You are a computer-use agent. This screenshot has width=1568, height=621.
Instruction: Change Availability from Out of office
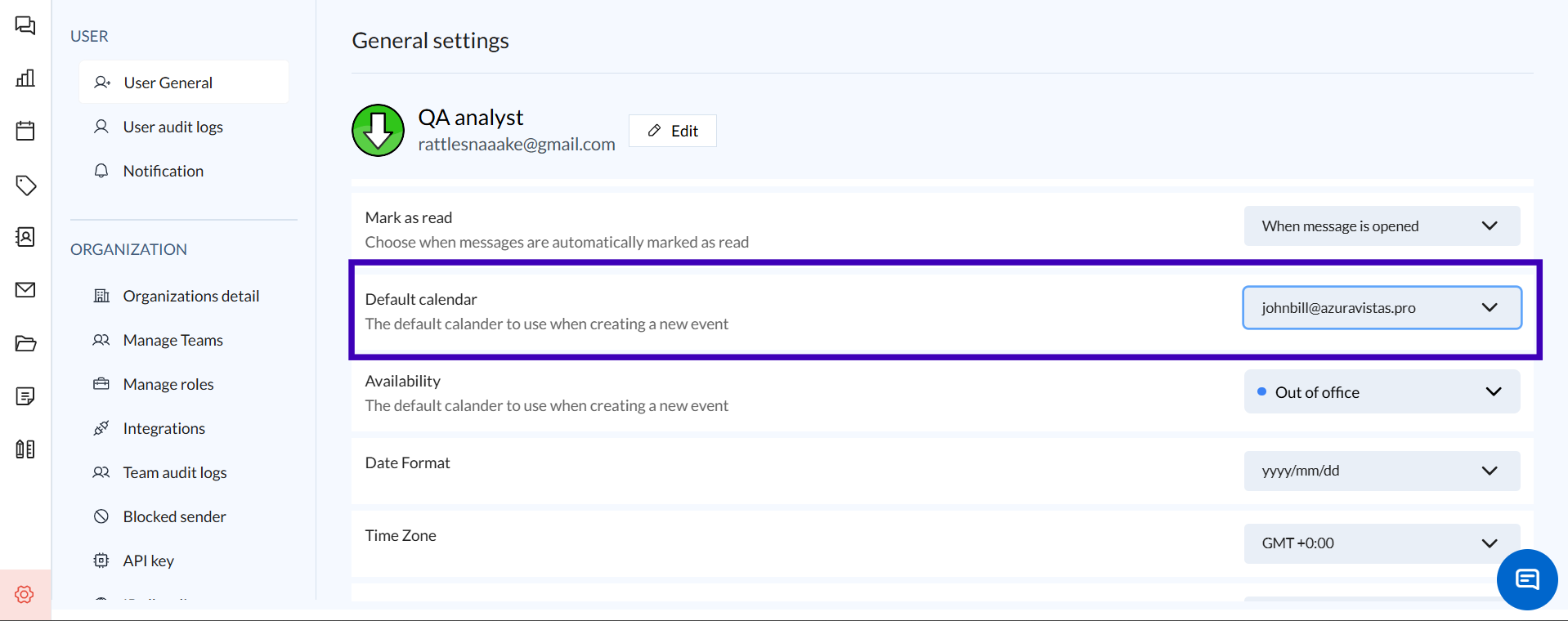[1381, 392]
